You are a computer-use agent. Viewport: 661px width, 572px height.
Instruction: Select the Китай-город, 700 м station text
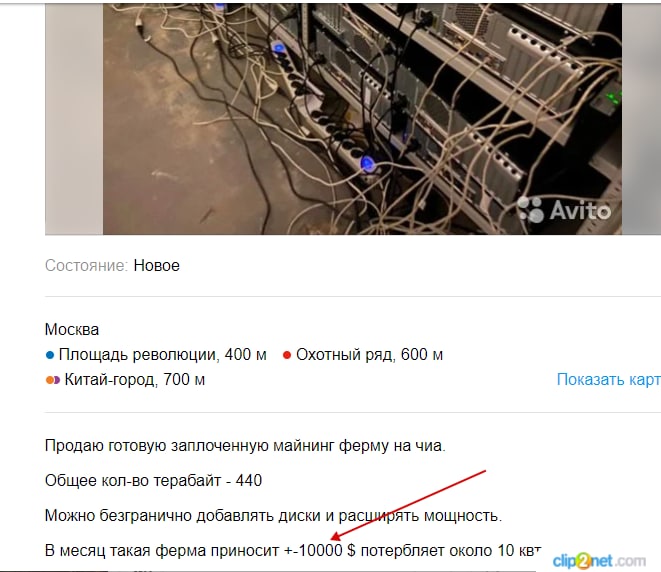pos(134,379)
